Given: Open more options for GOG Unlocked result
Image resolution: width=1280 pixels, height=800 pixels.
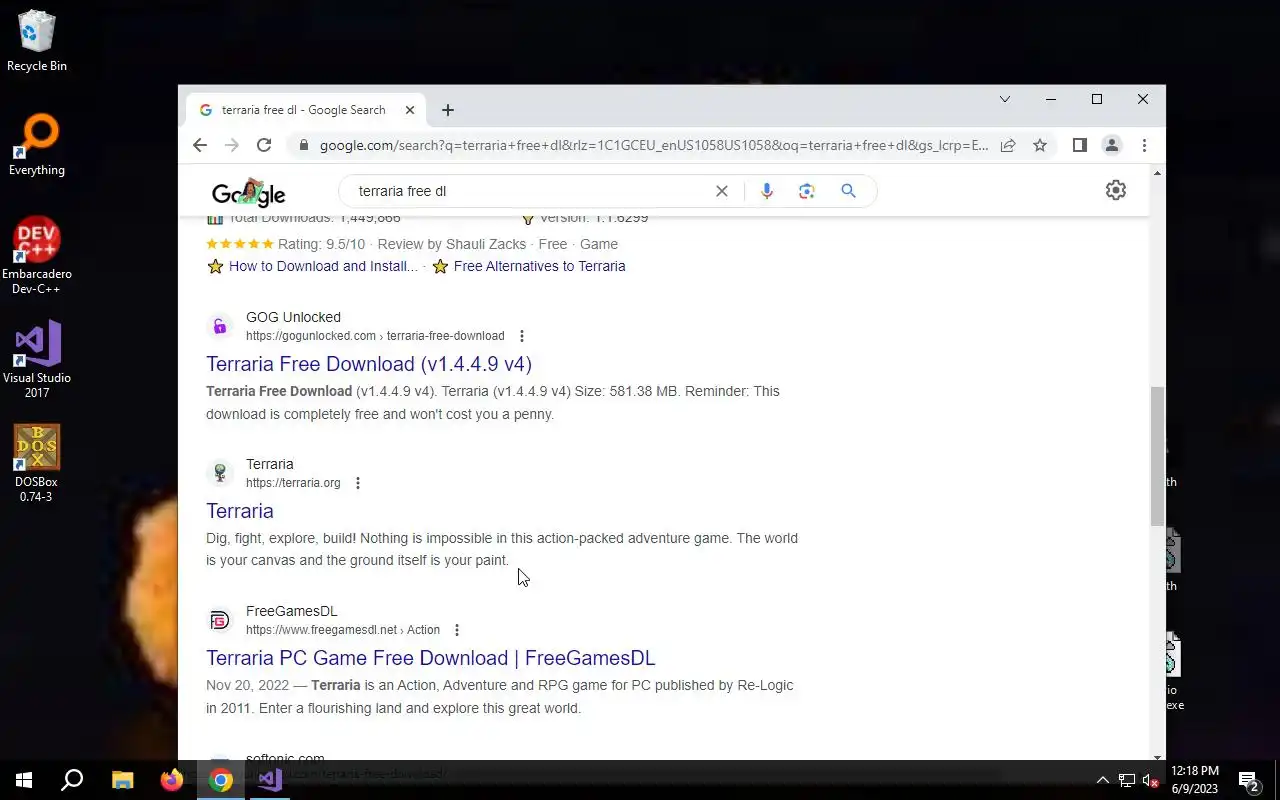Looking at the screenshot, I should (521, 336).
